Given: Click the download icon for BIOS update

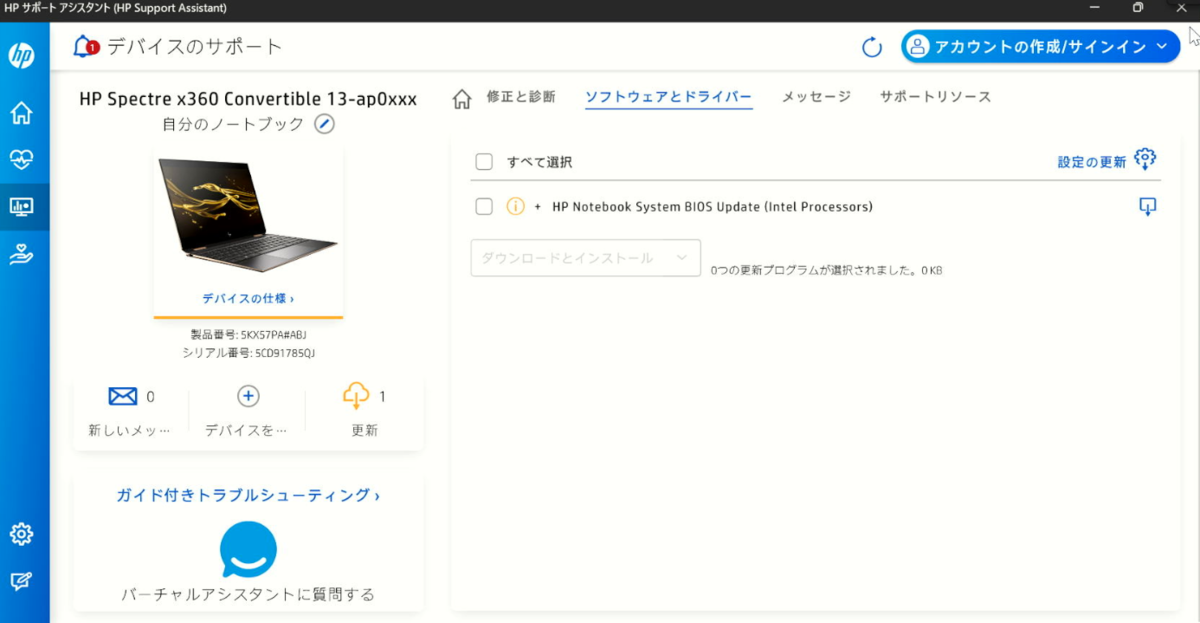Looking at the screenshot, I should coord(1148,207).
